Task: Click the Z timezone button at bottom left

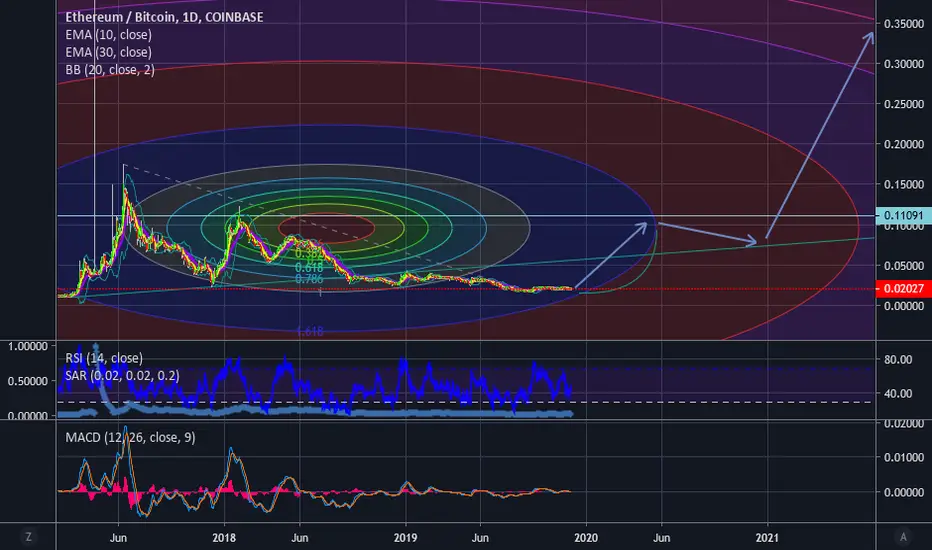Action: [x=28, y=537]
